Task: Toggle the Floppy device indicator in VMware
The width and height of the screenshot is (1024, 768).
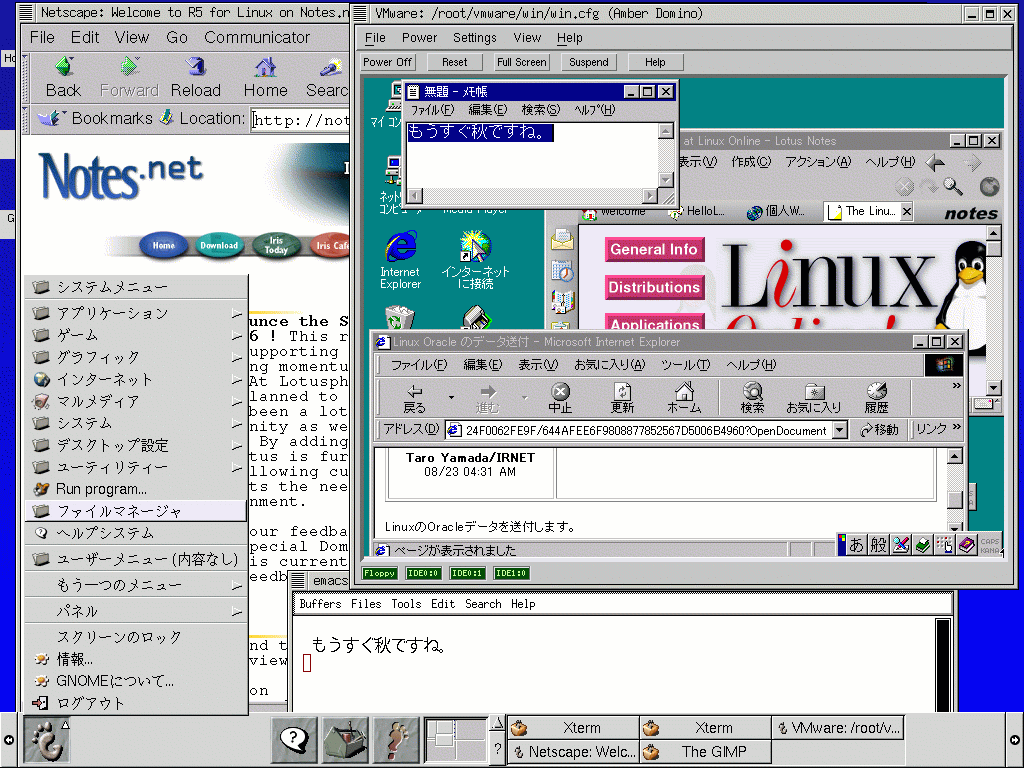Action: tap(379, 573)
